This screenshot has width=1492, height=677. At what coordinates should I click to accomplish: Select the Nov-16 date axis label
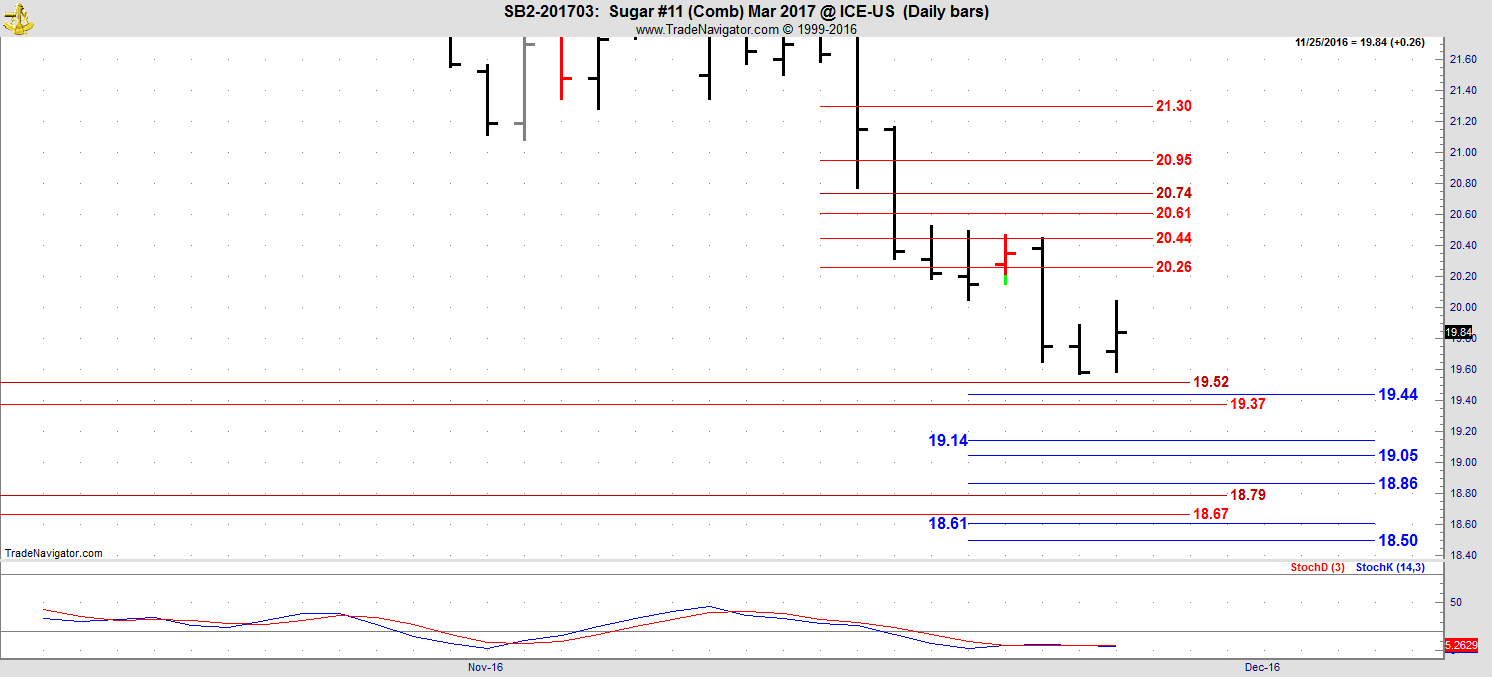click(x=485, y=667)
